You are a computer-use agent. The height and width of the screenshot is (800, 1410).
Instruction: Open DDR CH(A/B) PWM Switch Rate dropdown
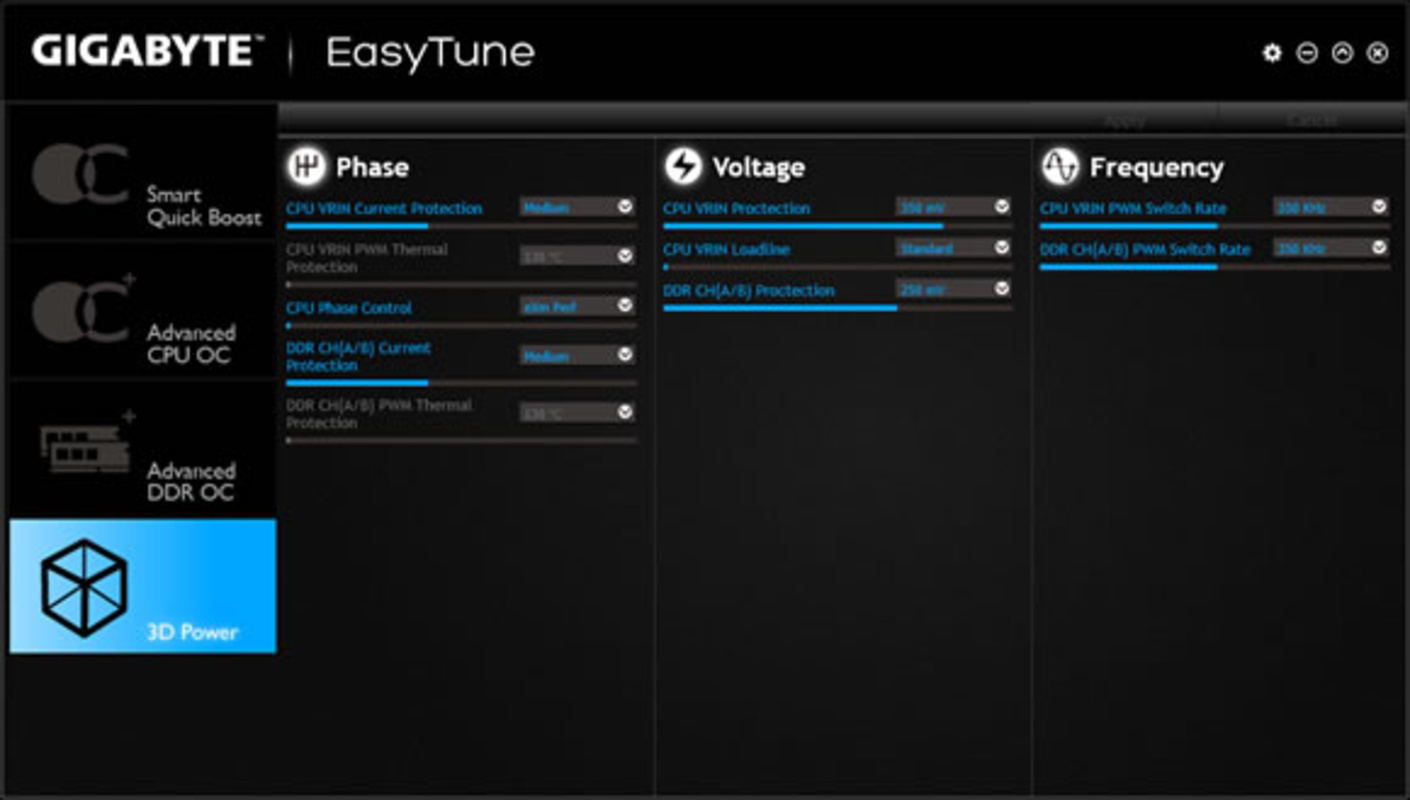(x=1331, y=248)
